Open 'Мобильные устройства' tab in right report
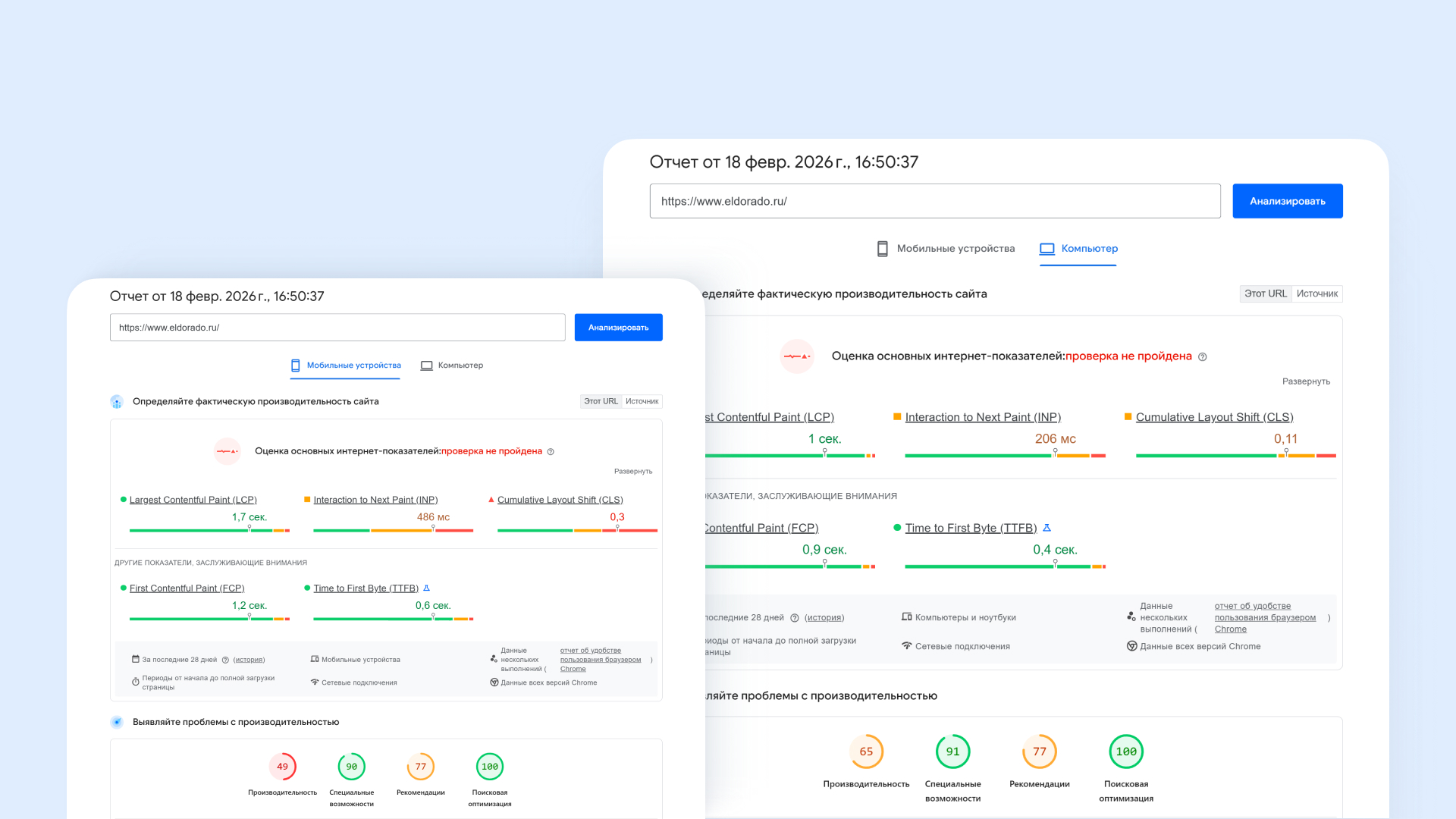Image resolution: width=1456 pixels, height=819 pixels. pyautogui.click(x=945, y=249)
